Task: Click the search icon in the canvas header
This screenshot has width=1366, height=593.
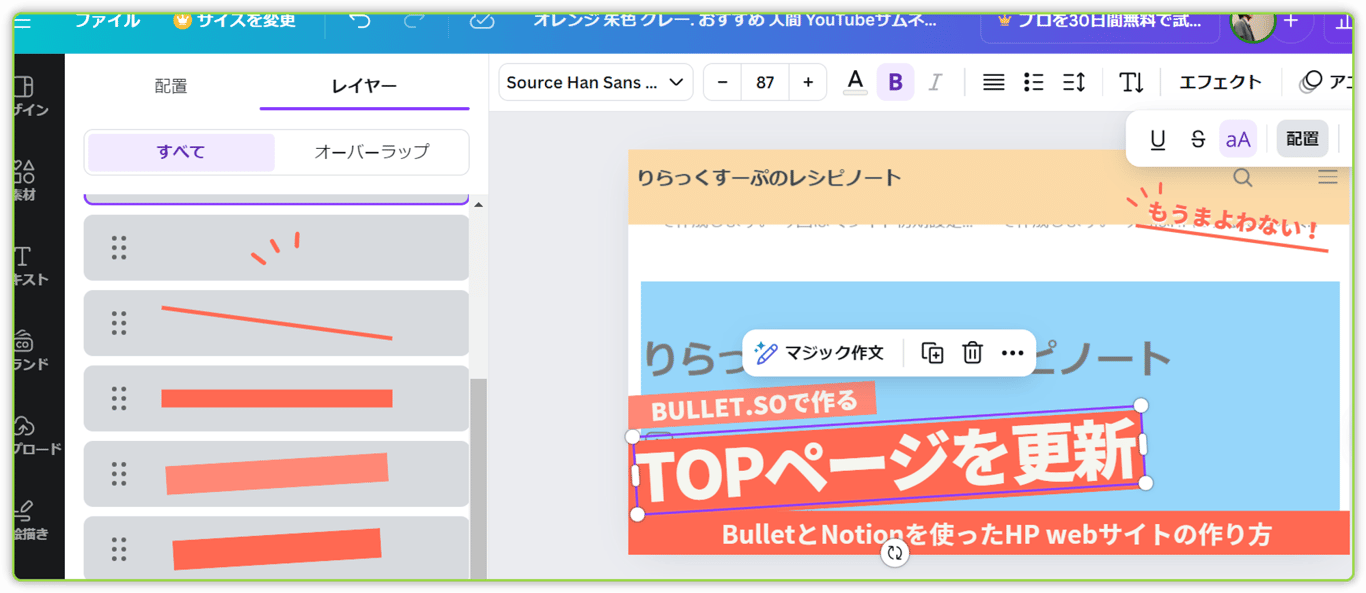Action: coord(1242,178)
